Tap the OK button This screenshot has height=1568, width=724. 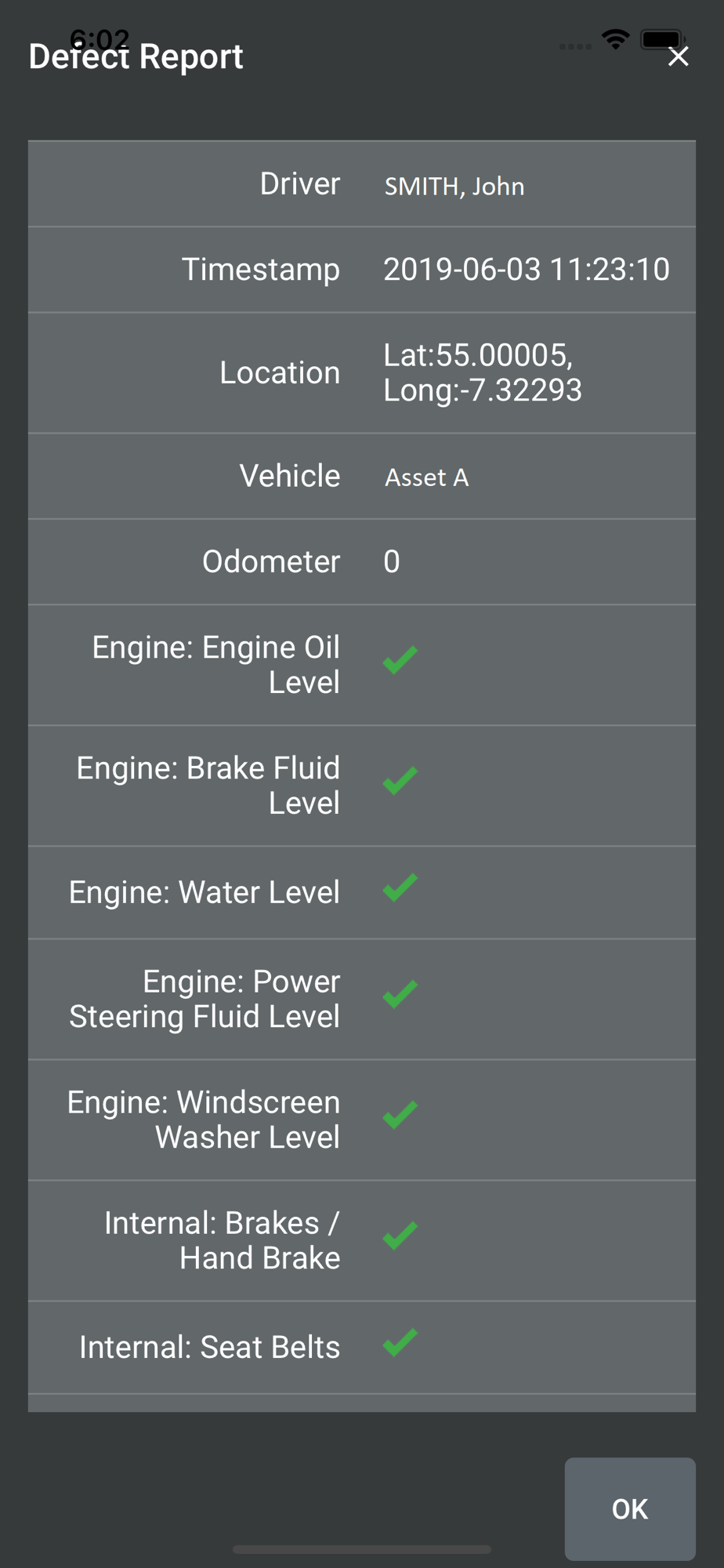(630, 1509)
